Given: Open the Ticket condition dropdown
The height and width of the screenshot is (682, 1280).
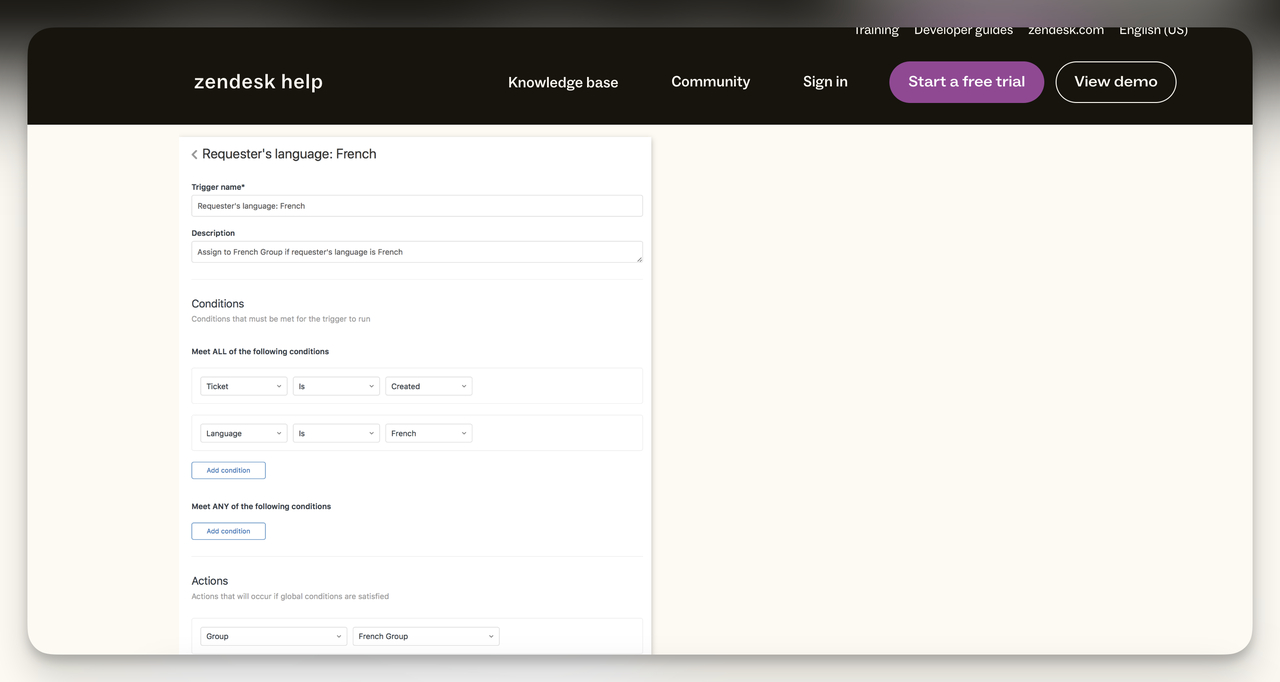Looking at the screenshot, I should pos(243,385).
